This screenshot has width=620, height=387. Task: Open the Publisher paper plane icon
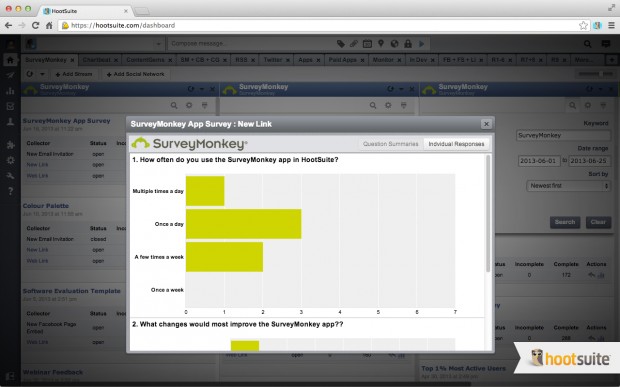click(10, 75)
